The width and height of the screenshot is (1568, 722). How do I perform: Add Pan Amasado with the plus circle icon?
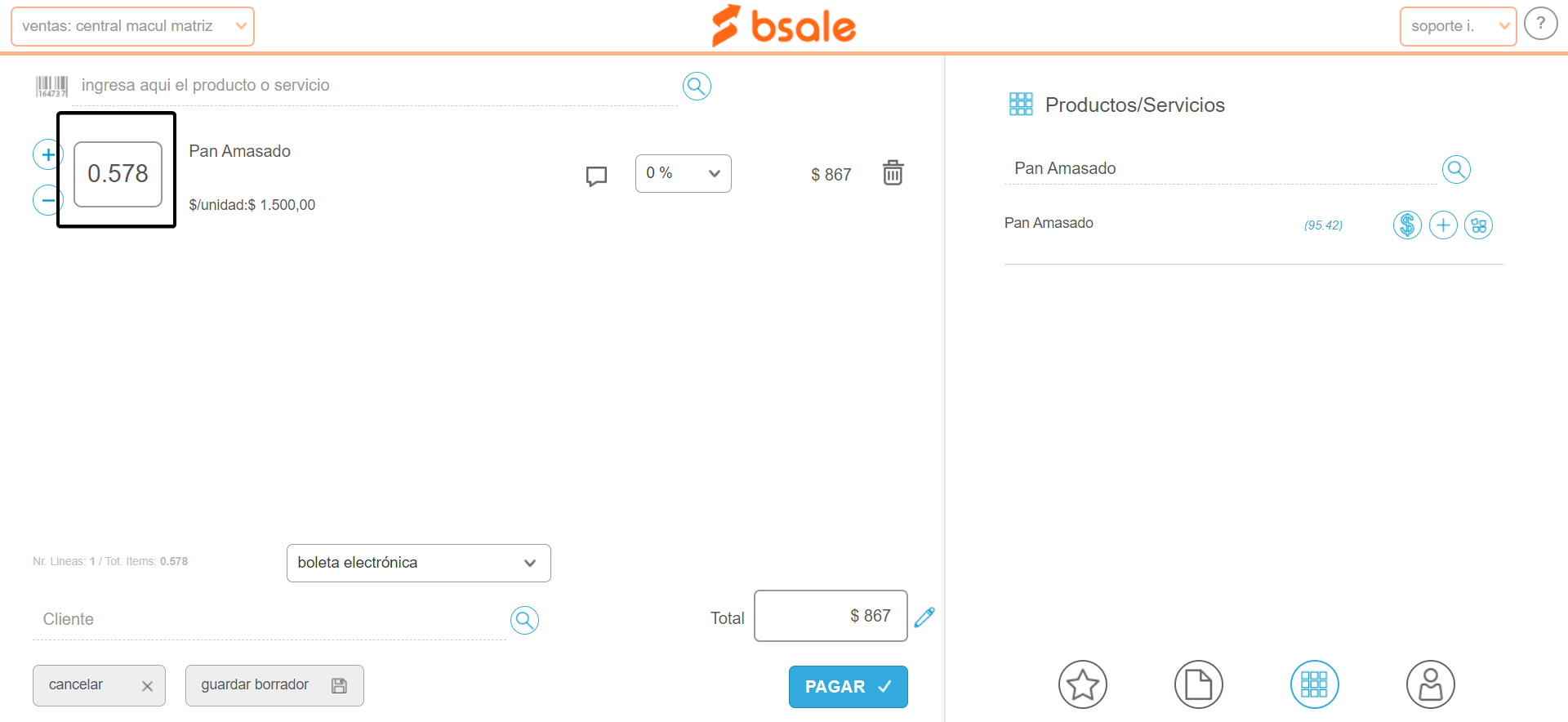(x=1443, y=225)
